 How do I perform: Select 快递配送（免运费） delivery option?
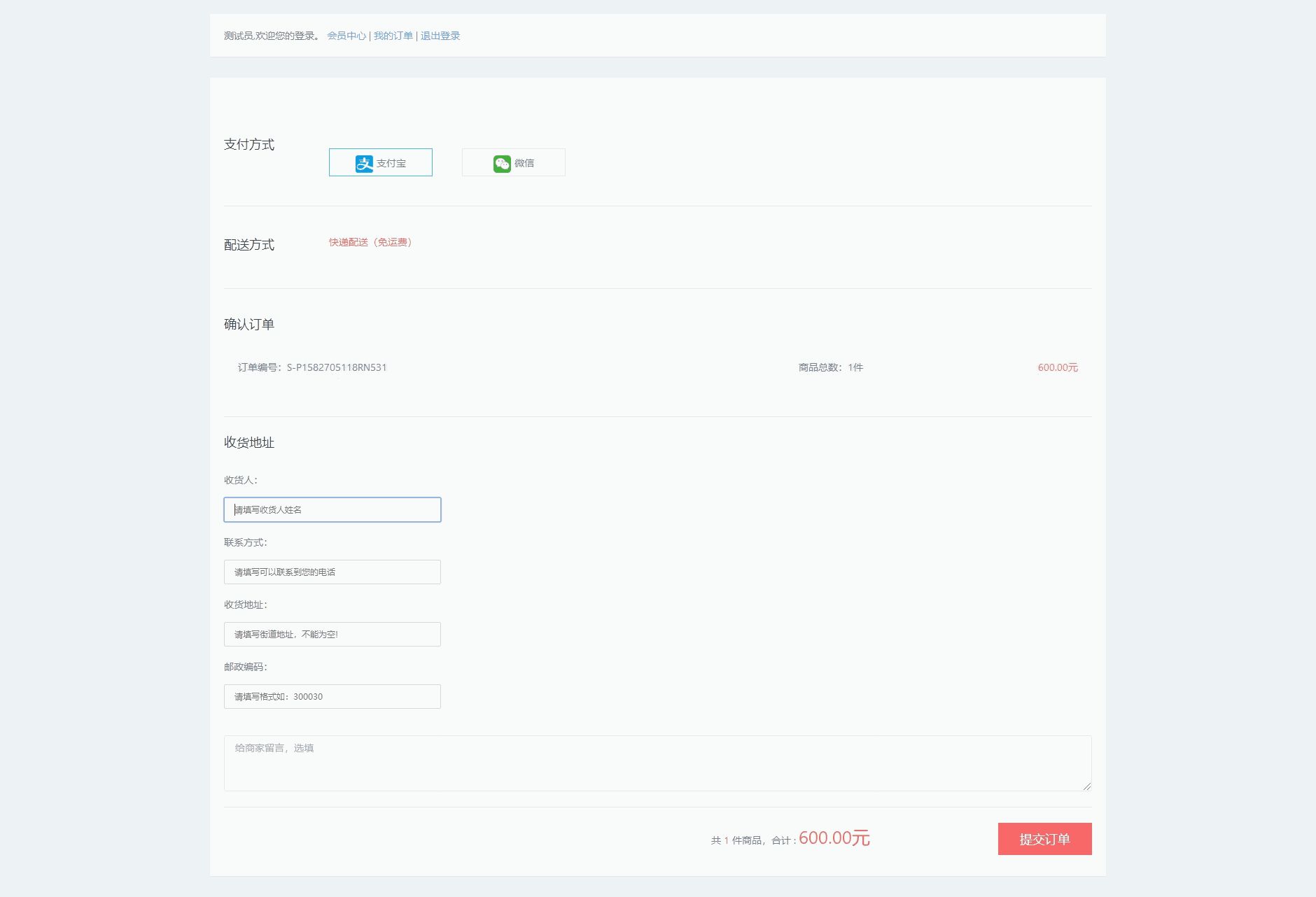point(370,242)
